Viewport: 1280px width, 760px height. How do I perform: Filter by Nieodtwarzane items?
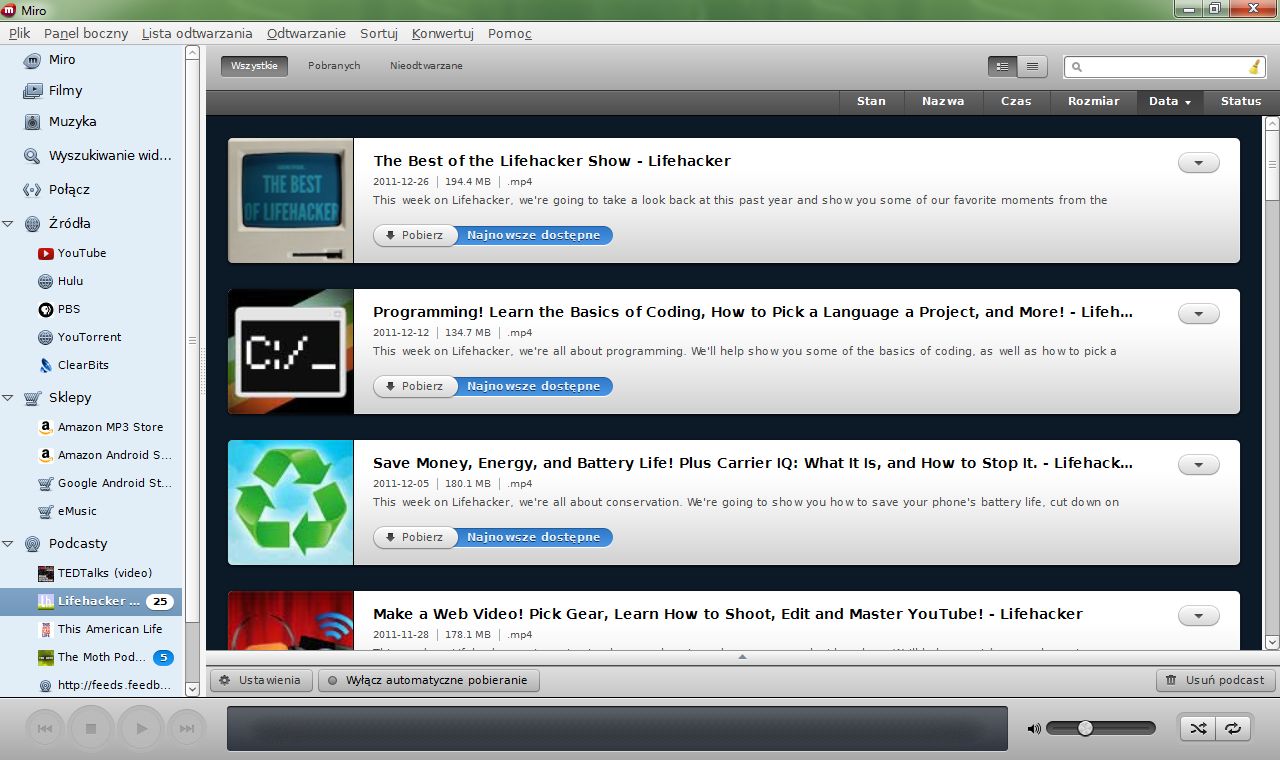pos(426,66)
